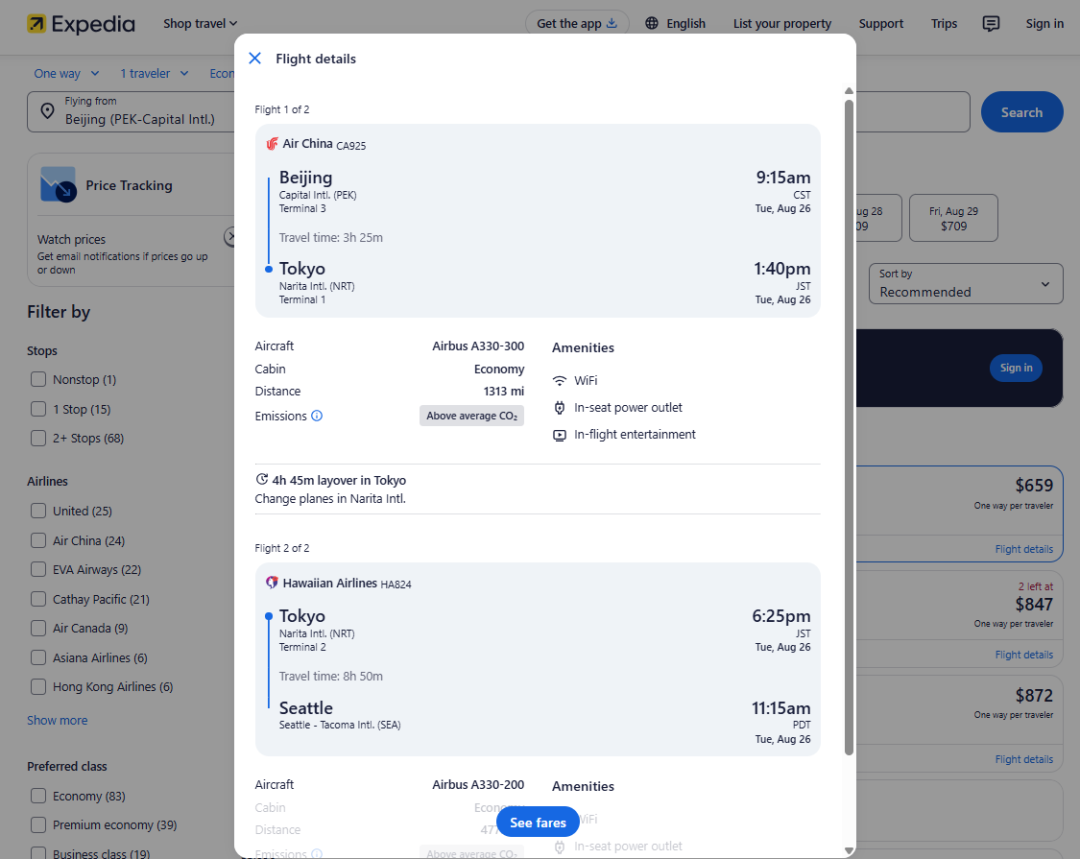Open Flight details for the $872 fare

(x=1024, y=759)
